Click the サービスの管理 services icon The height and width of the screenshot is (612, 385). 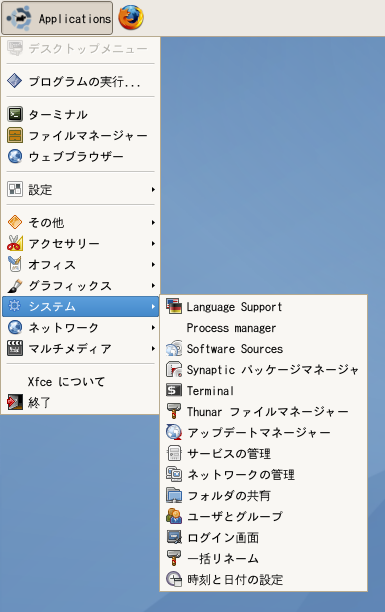click(174, 454)
